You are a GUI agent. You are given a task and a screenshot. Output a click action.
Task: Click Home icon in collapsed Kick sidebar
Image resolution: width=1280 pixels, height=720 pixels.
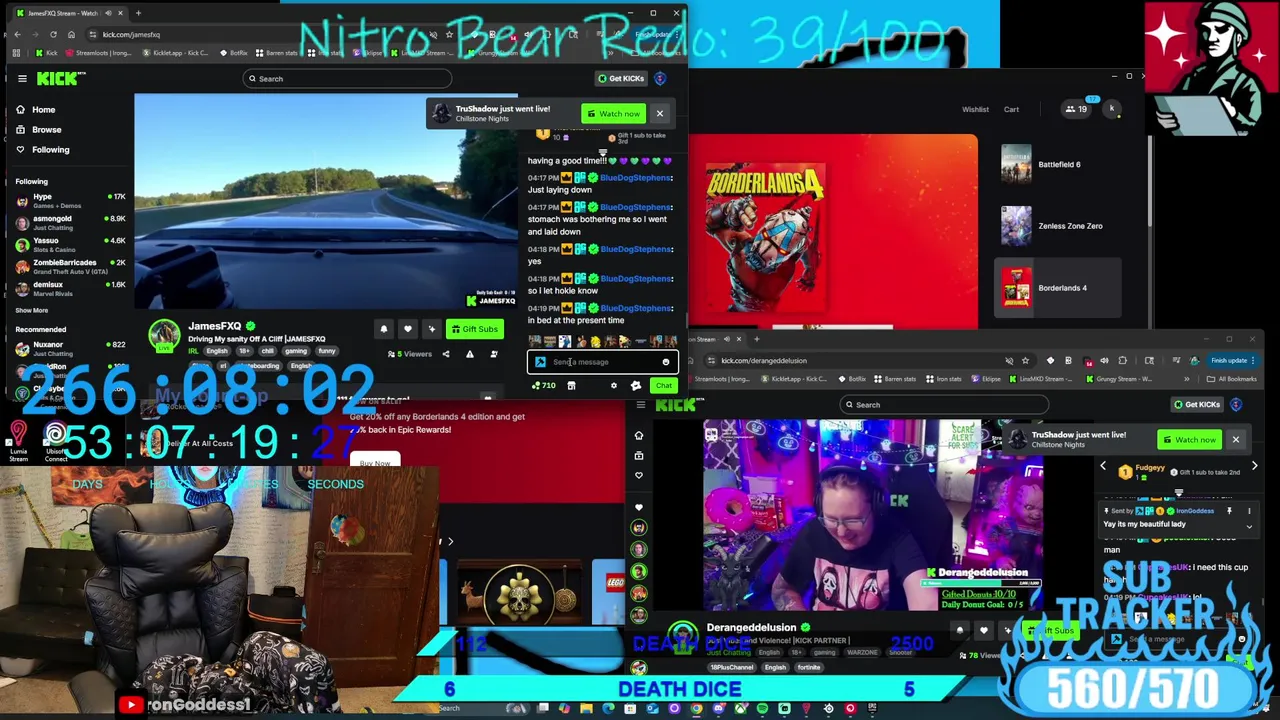[x=639, y=435]
